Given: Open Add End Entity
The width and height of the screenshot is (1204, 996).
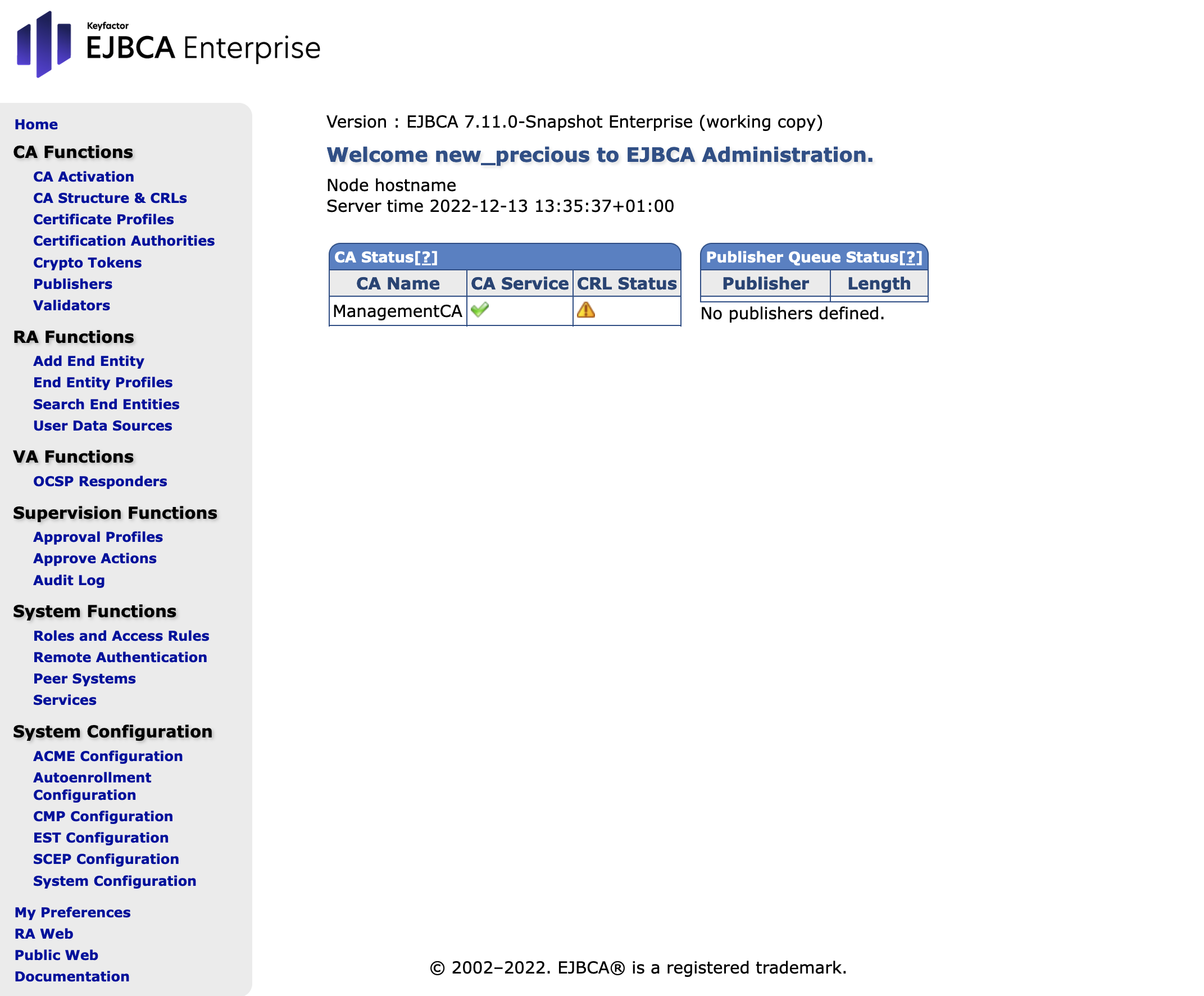Looking at the screenshot, I should (x=89, y=361).
